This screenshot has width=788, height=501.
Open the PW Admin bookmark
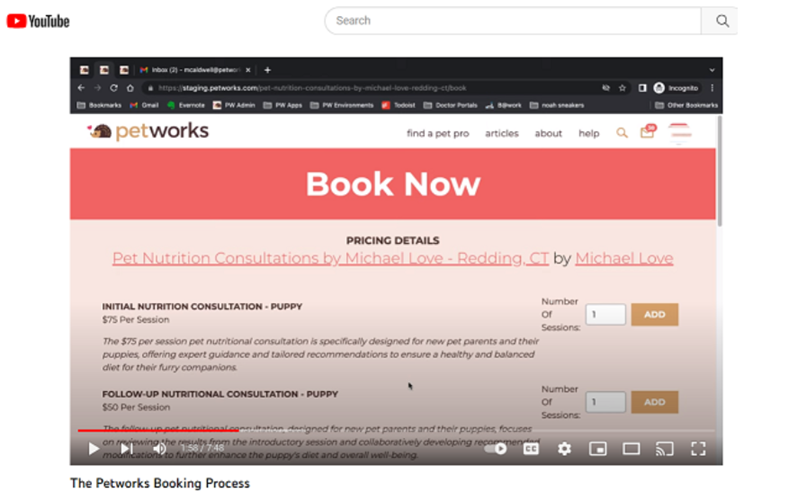click(234, 105)
